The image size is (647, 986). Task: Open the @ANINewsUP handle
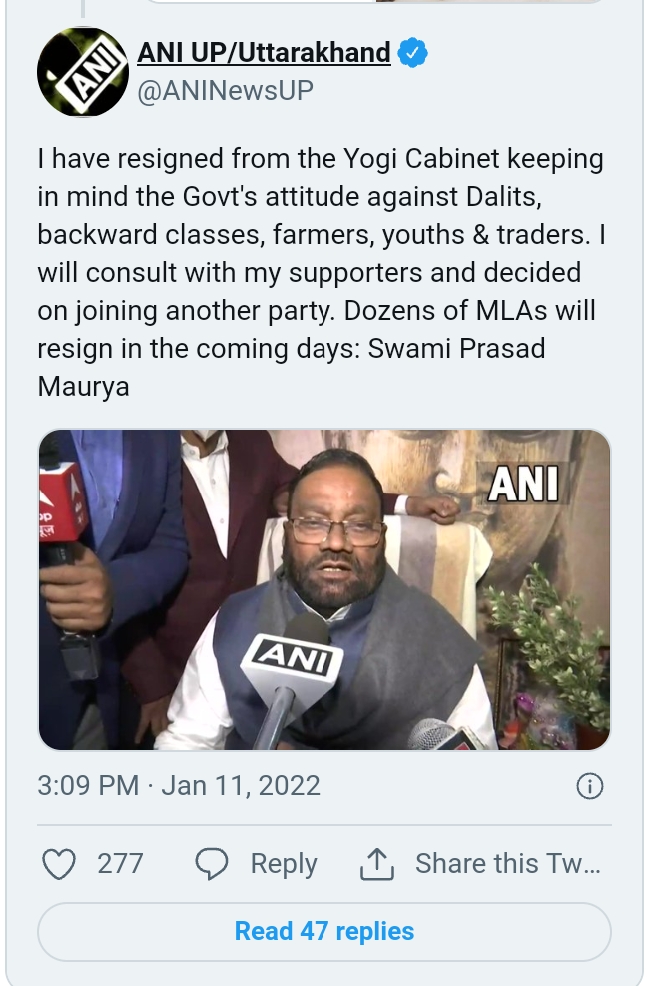click(226, 91)
